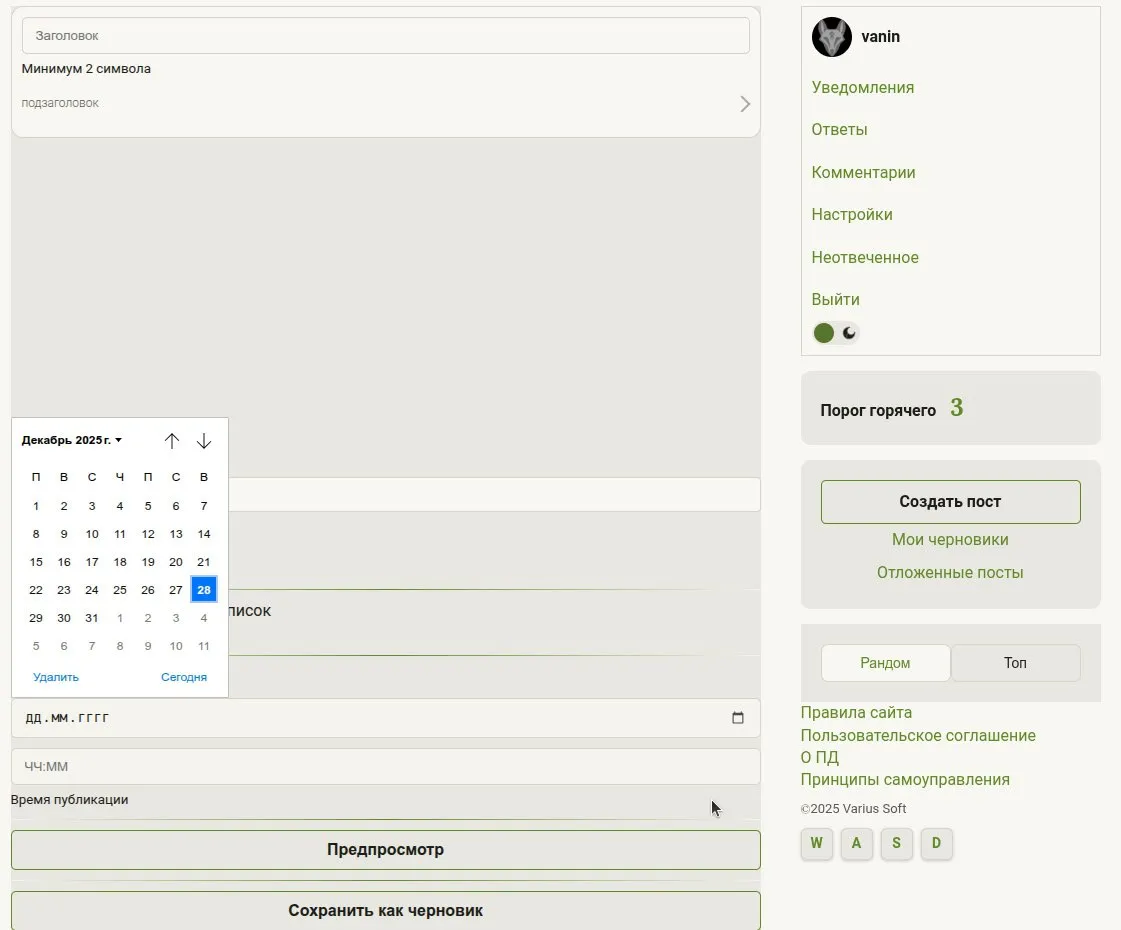Open the Мои черновики link
This screenshot has width=1121, height=930.
pyautogui.click(x=950, y=540)
